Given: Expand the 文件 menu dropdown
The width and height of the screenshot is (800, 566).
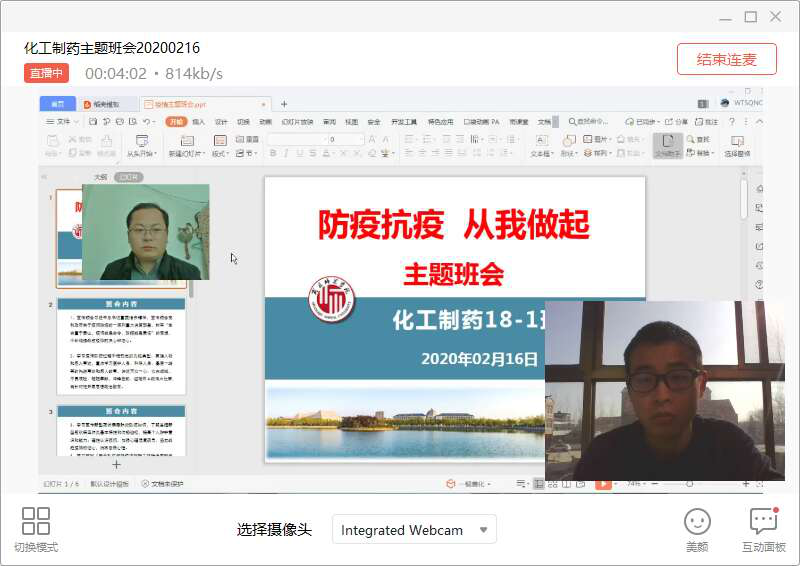Looking at the screenshot, I should (64, 122).
